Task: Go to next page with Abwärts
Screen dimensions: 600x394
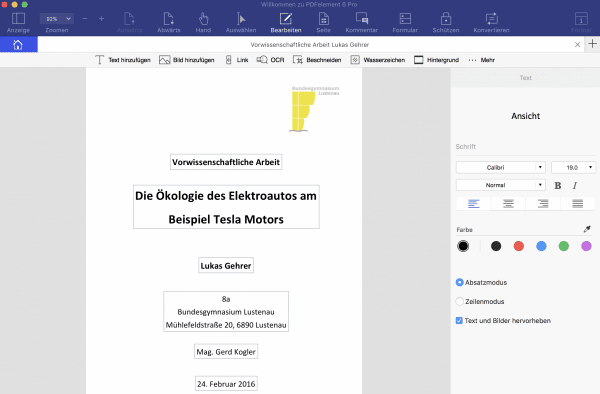Action: pyautogui.click(x=169, y=23)
